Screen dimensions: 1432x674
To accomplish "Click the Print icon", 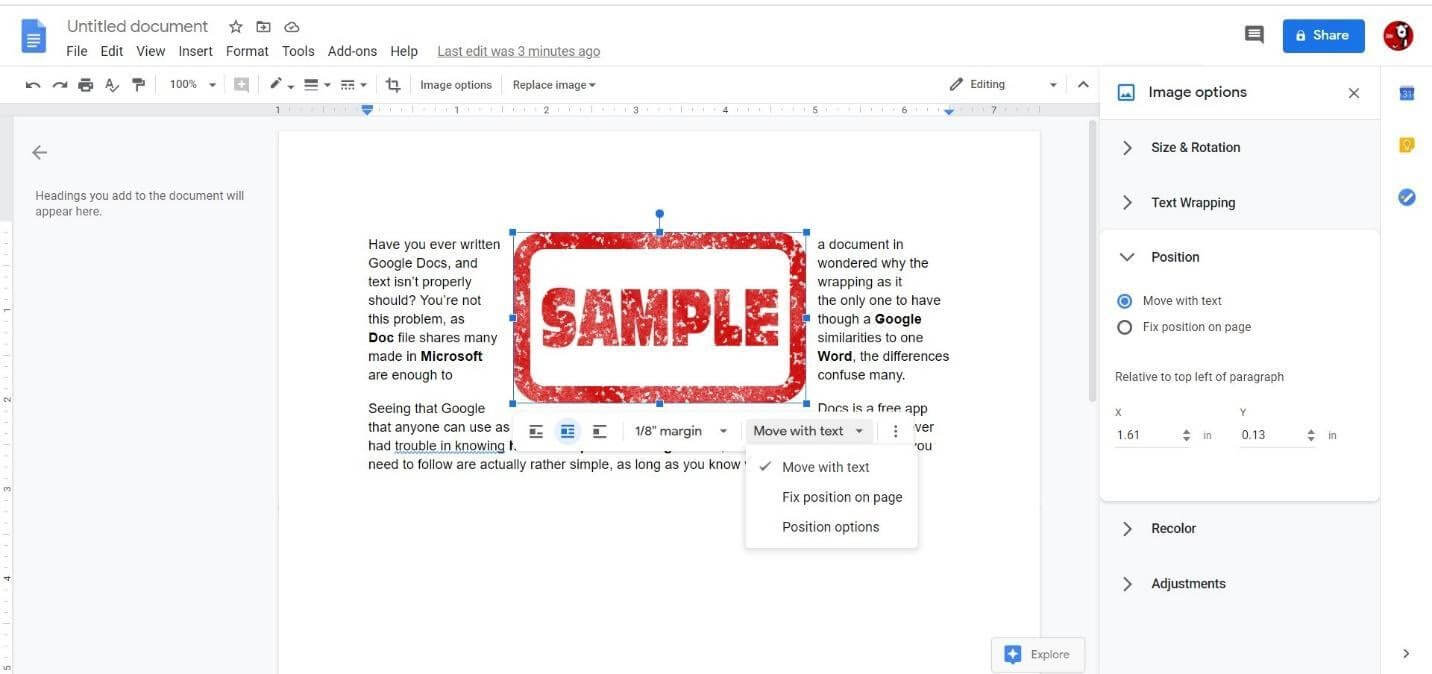I will coord(86,85).
